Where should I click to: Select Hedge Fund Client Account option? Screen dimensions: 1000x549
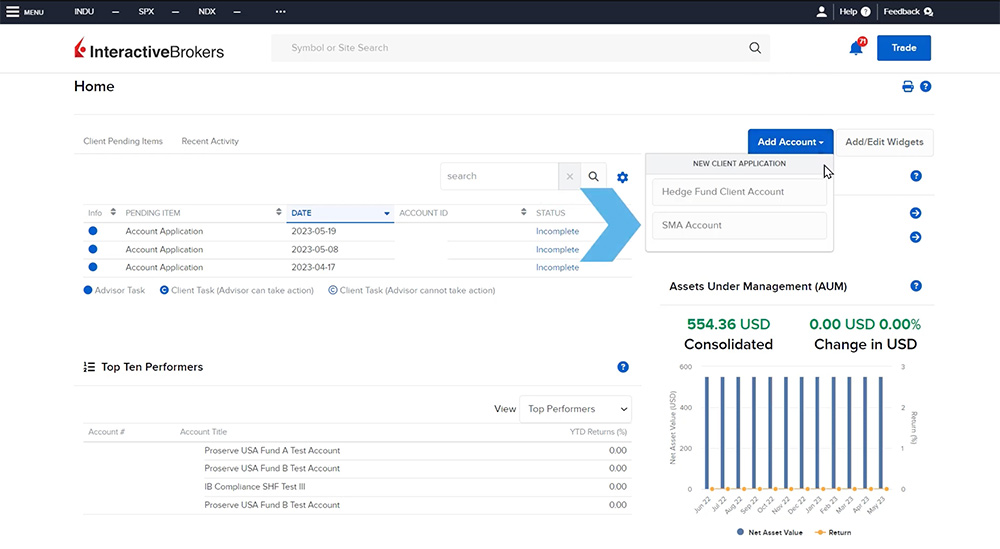739,192
